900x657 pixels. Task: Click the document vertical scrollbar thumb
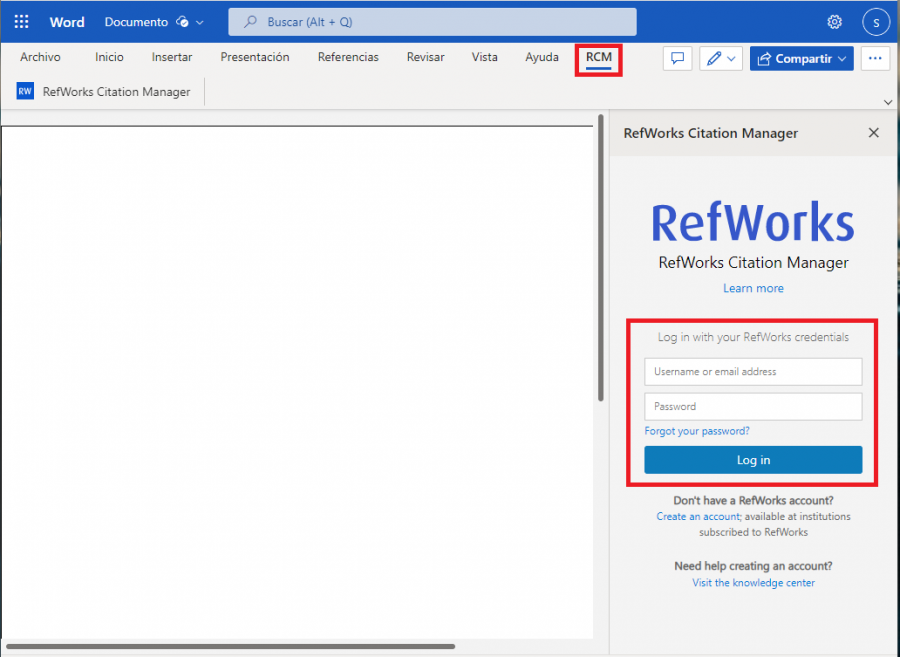(600, 258)
